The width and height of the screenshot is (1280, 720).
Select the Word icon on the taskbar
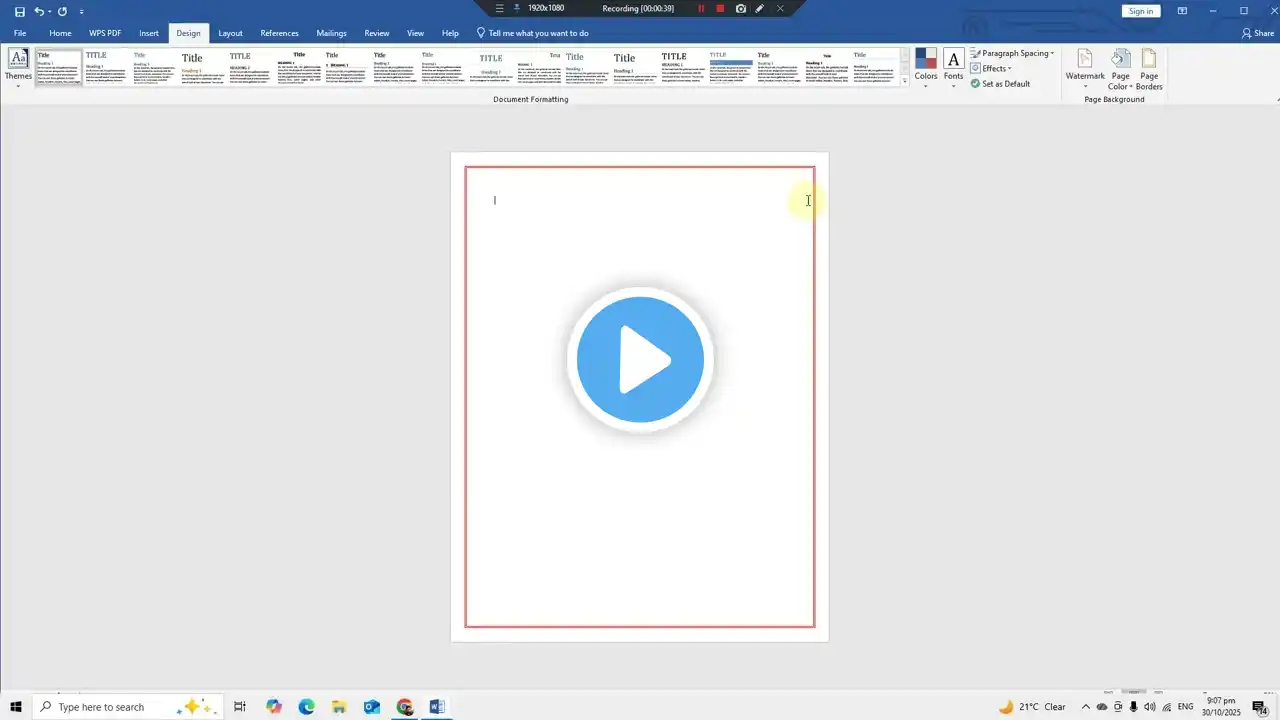[x=437, y=707]
